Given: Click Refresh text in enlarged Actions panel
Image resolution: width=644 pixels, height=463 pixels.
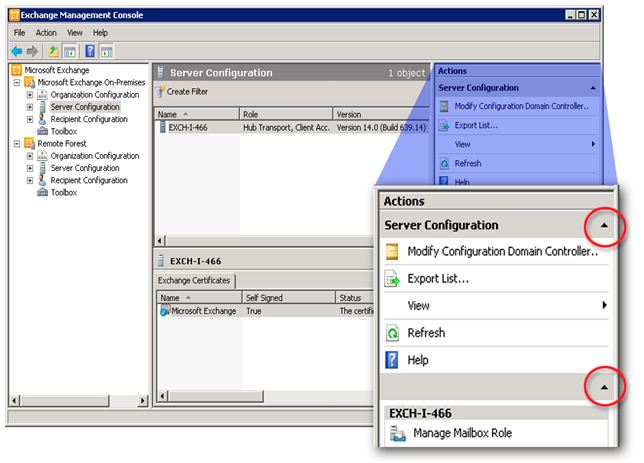Looking at the screenshot, I should [x=426, y=333].
